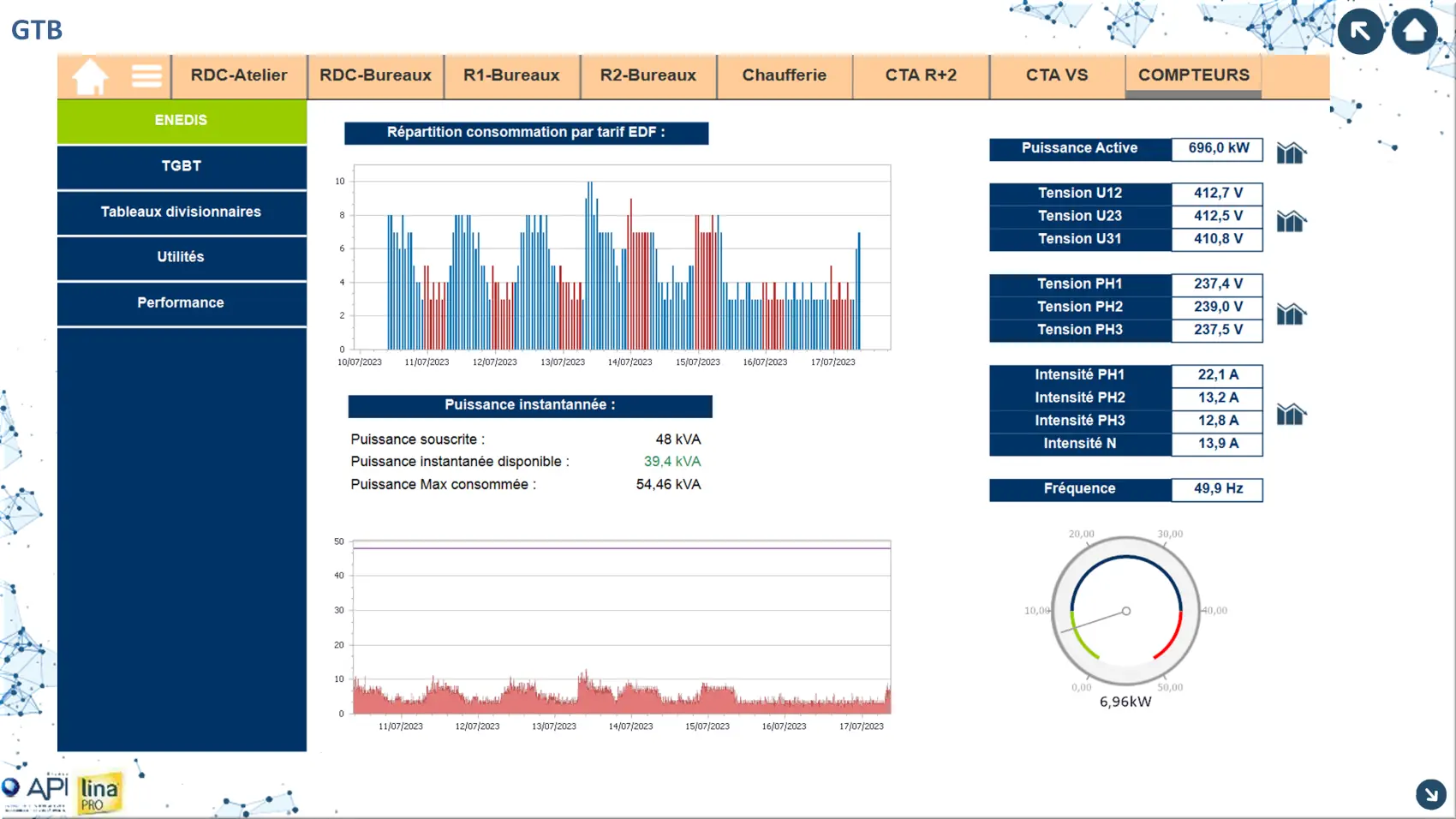
Task: Open the Chaufferie tab
Action: pos(784,75)
